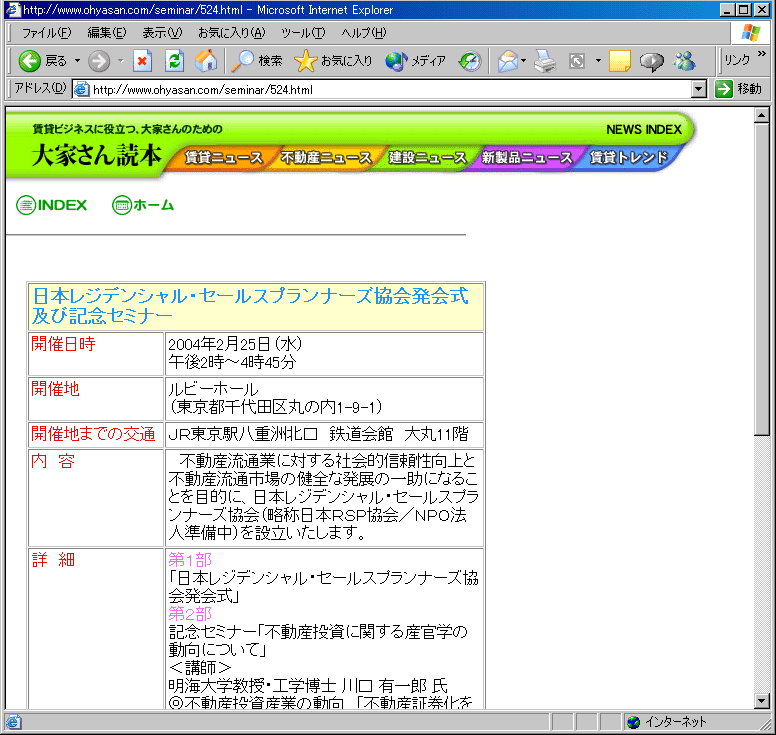The image size is (776, 735).
Task: Select 賃貸トレンド tab
Action: pyautogui.click(x=629, y=158)
